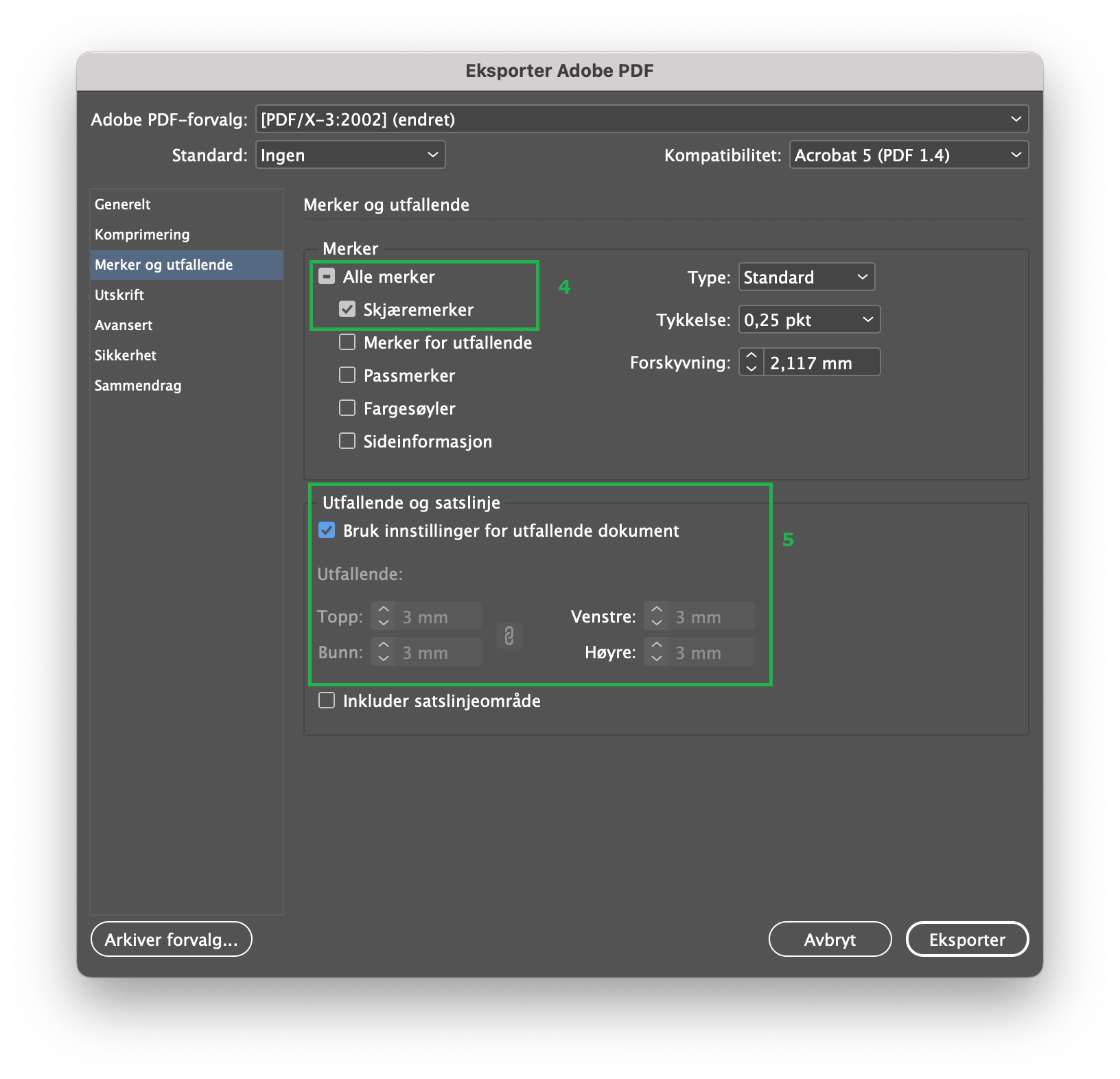Click the Avbryt button
The image size is (1120, 1079).
pyautogui.click(x=830, y=939)
